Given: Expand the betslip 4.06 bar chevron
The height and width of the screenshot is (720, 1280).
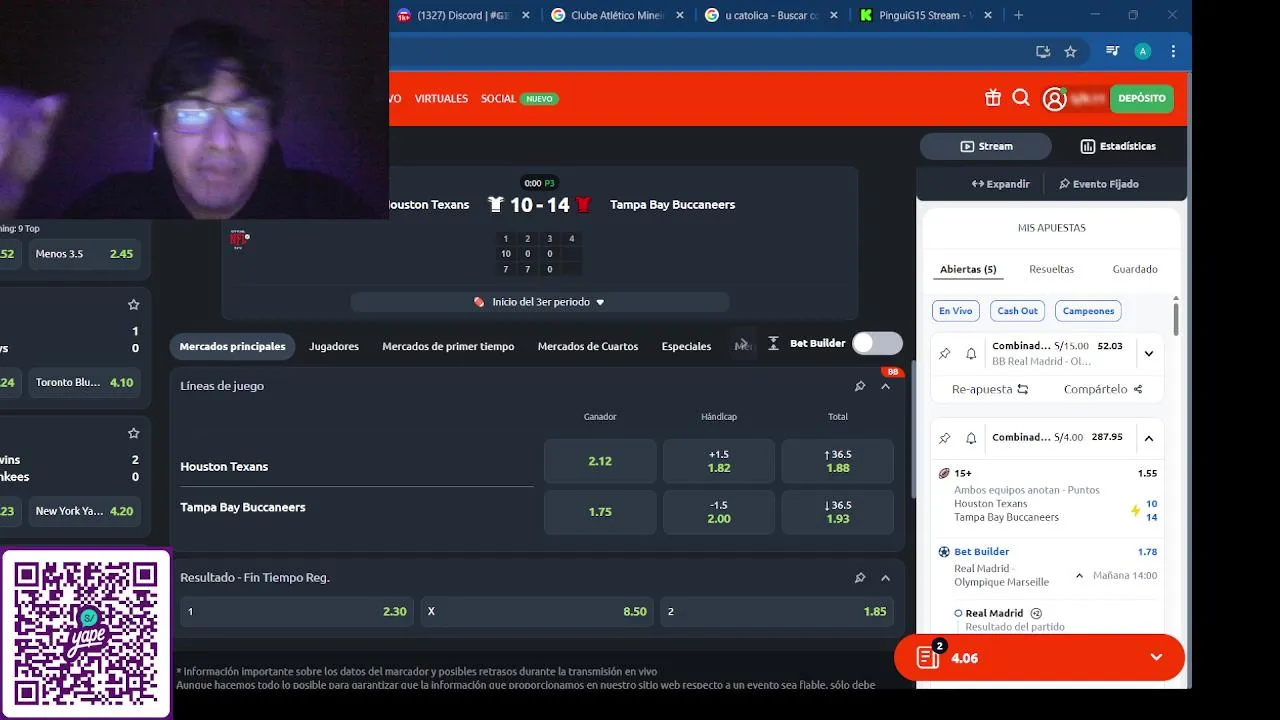Looking at the screenshot, I should tap(1156, 657).
